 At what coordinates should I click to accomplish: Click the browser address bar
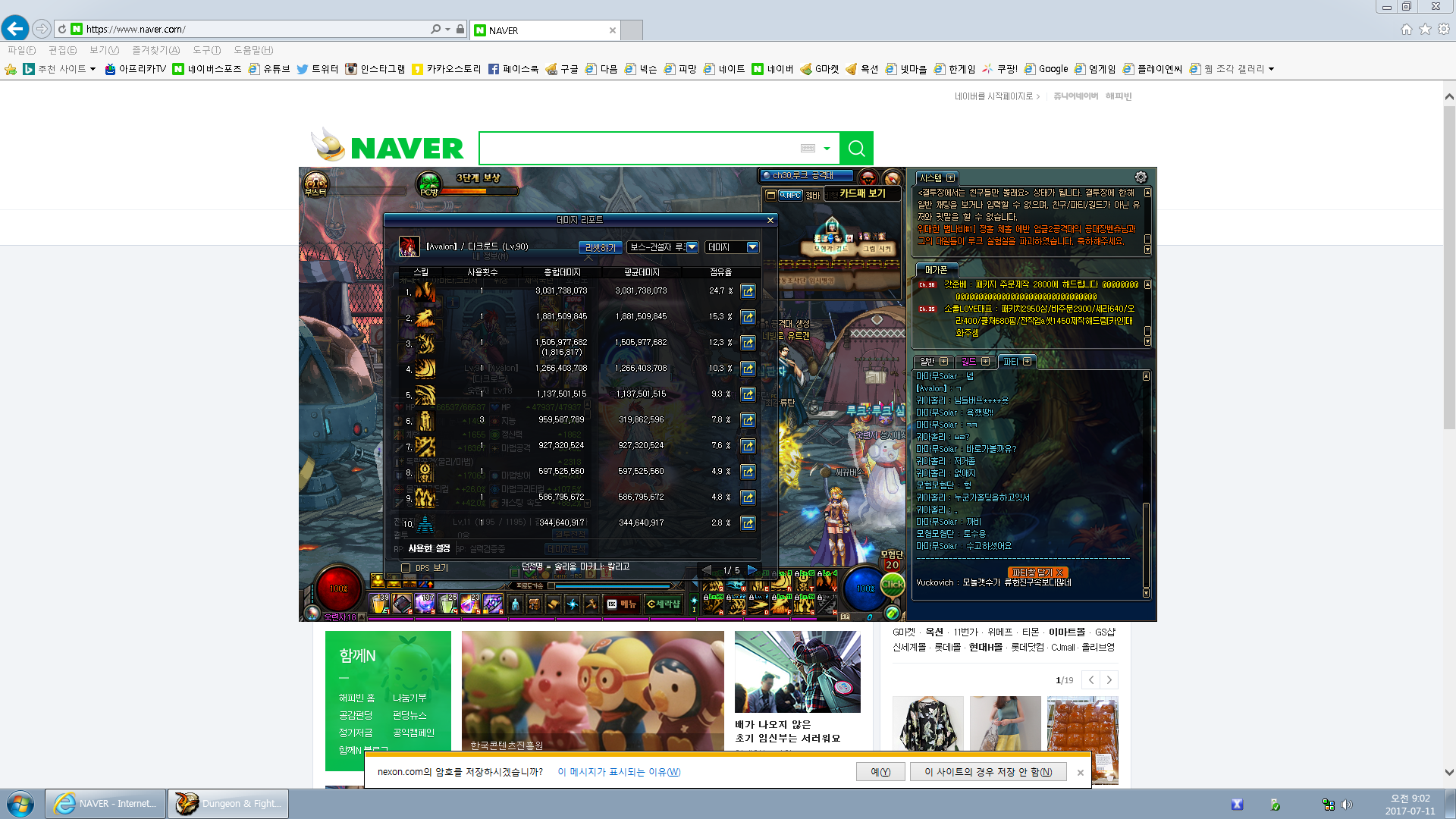tap(256, 29)
